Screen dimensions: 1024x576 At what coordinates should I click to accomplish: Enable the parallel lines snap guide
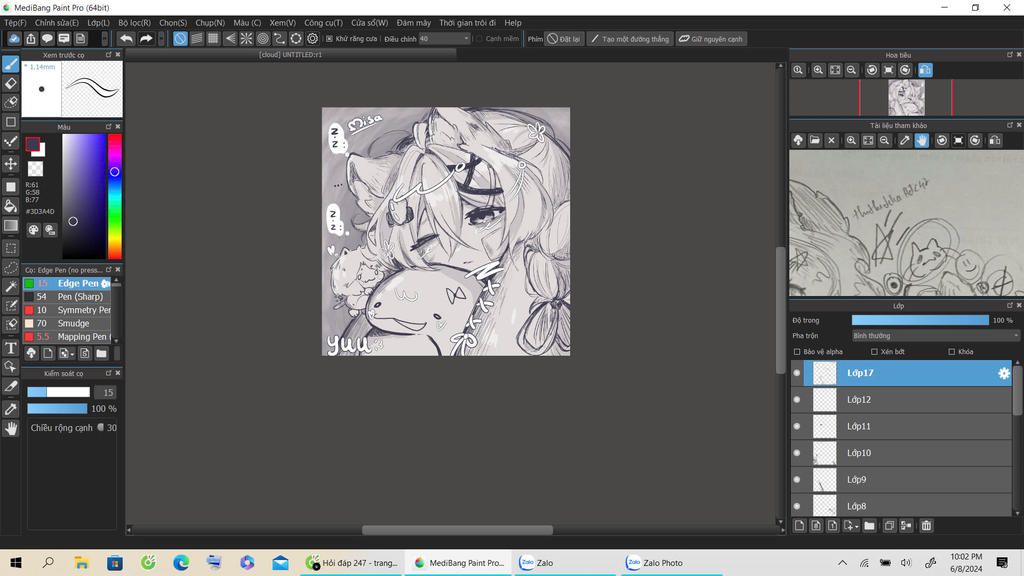tap(197, 39)
